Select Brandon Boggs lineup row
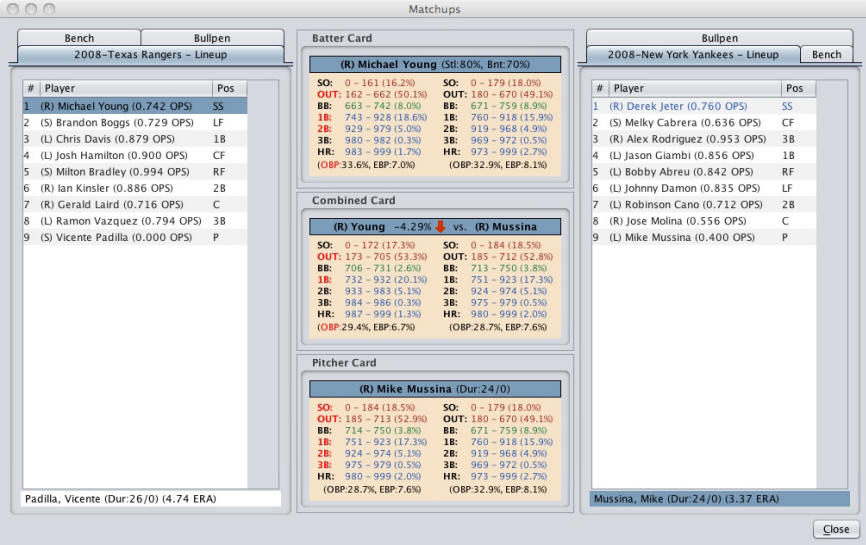The height and width of the screenshot is (545, 866). click(x=135, y=123)
